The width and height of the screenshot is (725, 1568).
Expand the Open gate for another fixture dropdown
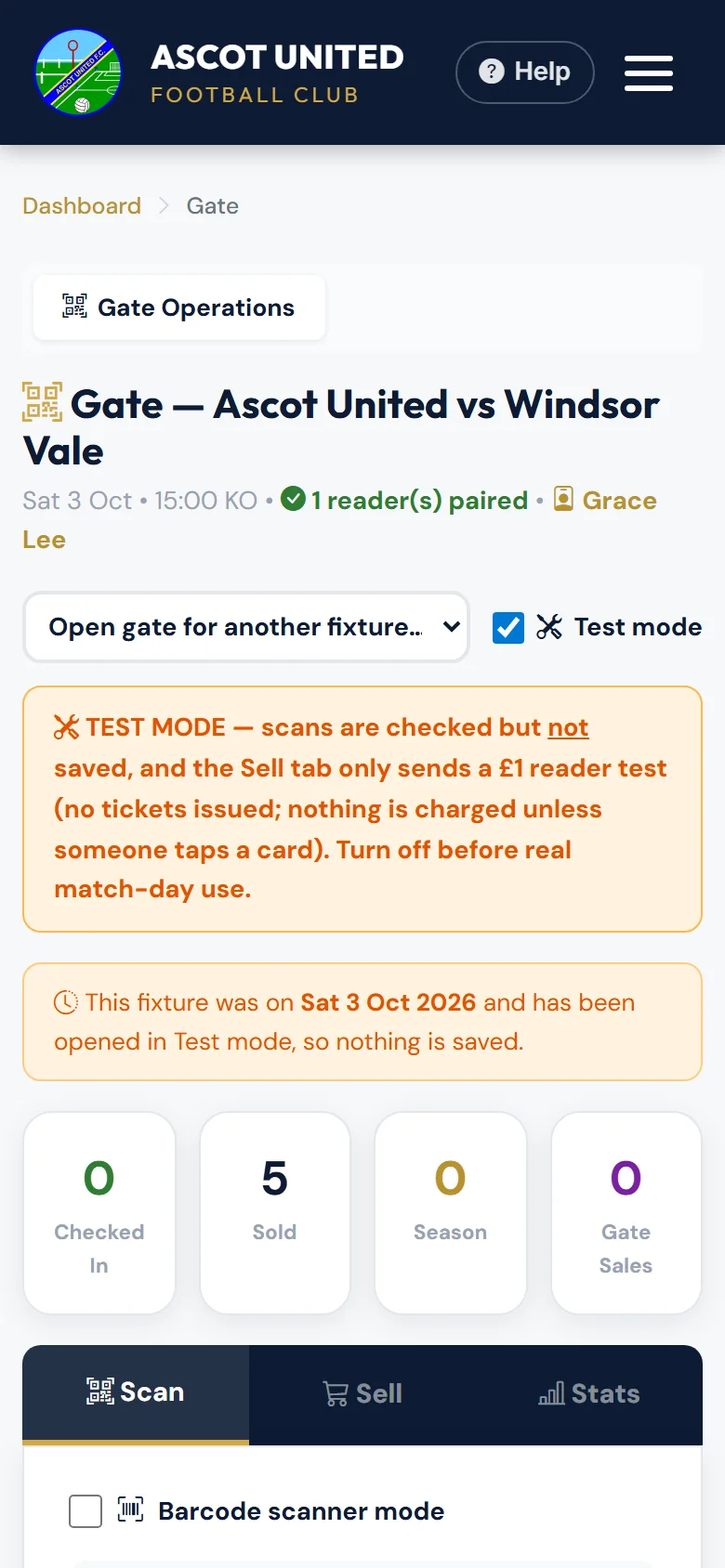click(x=246, y=627)
